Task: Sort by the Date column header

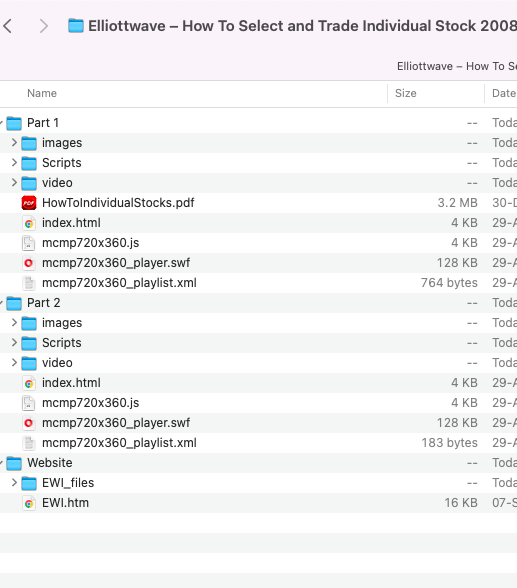Action: [504, 93]
